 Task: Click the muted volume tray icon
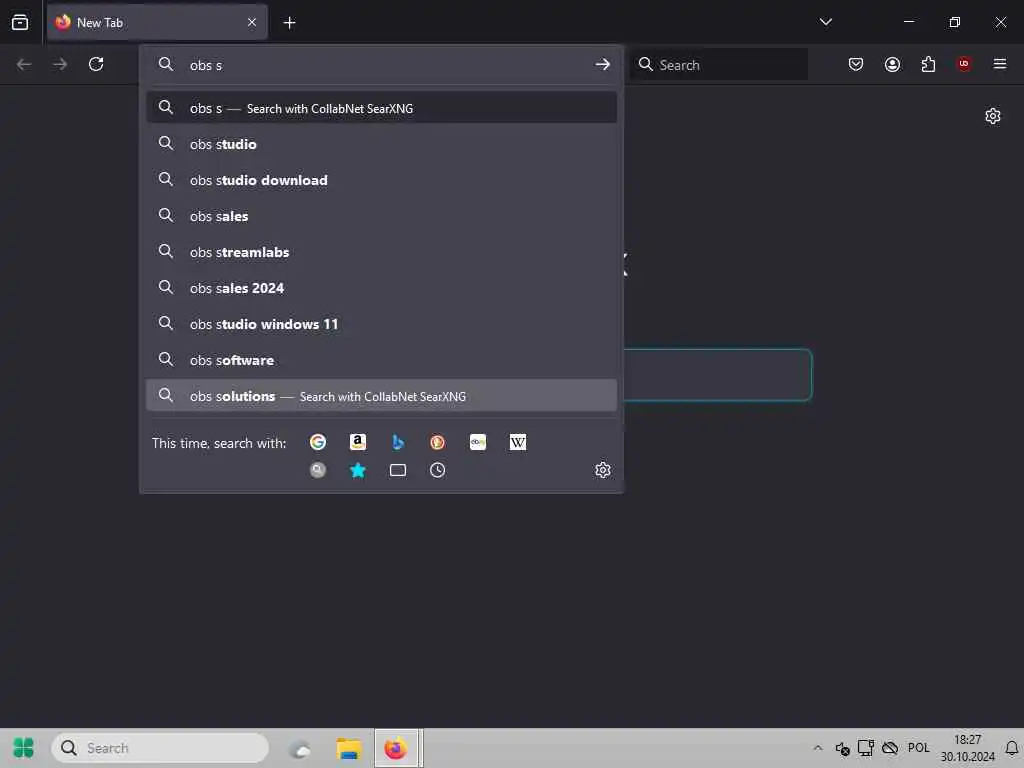tap(842, 748)
